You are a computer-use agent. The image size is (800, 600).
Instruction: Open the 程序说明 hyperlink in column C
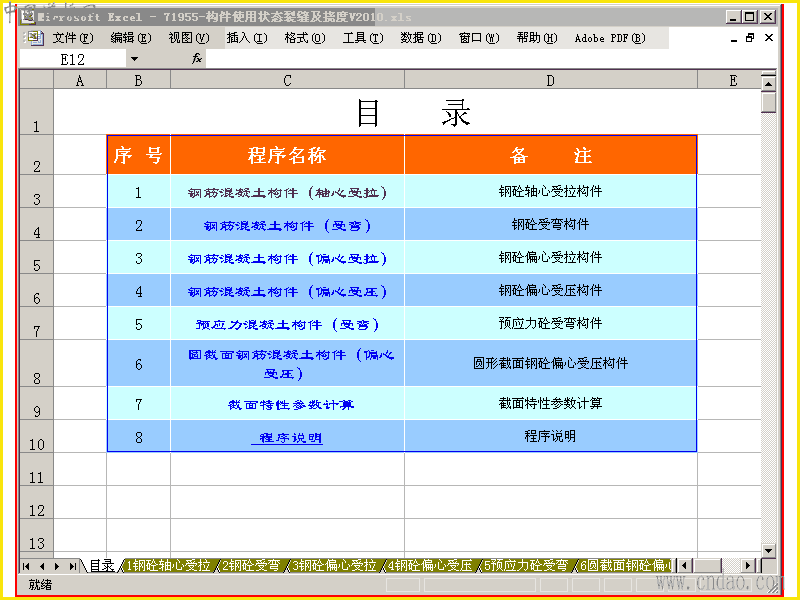(287, 438)
